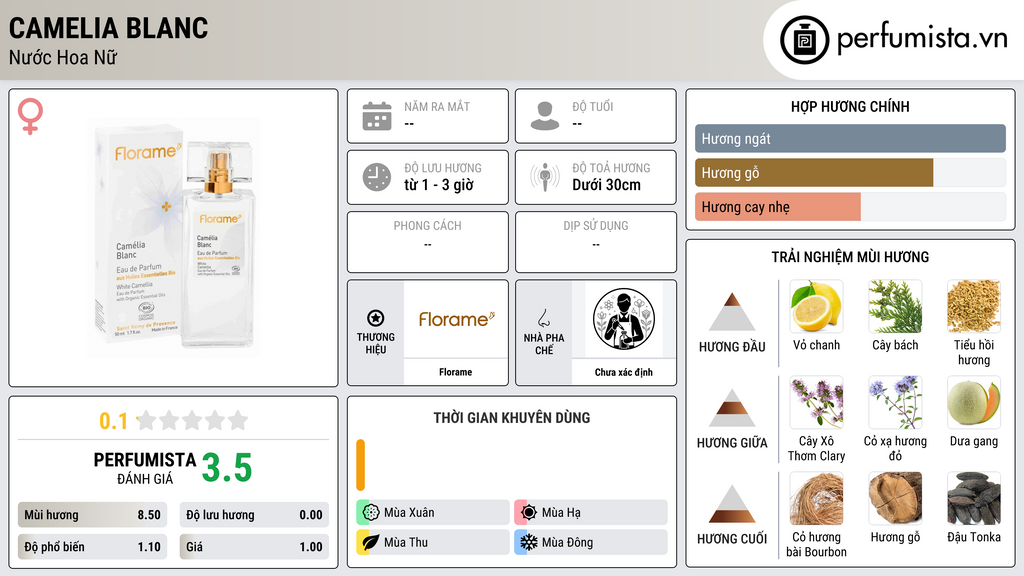
Task: Click the 'Dưới 30cm' value
Action: 607,185
